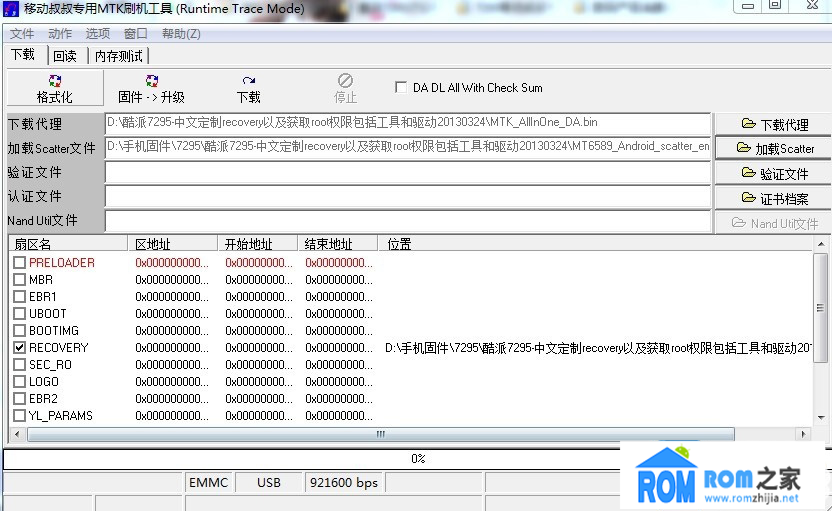Open the 帮助(Z) menu
The height and width of the screenshot is (511, 832).
pyautogui.click(x=181, y=33)
